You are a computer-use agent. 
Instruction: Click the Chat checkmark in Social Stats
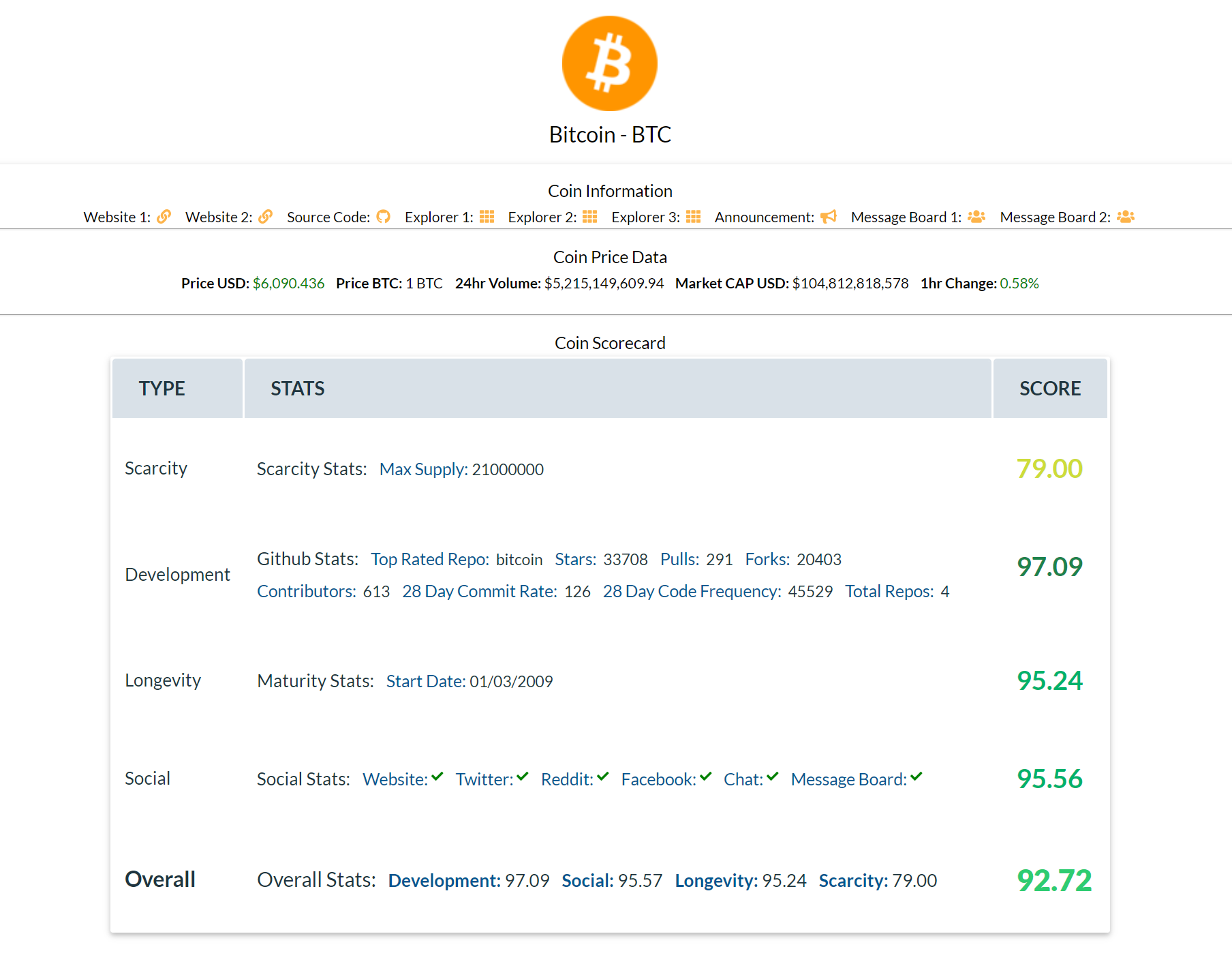773,777
